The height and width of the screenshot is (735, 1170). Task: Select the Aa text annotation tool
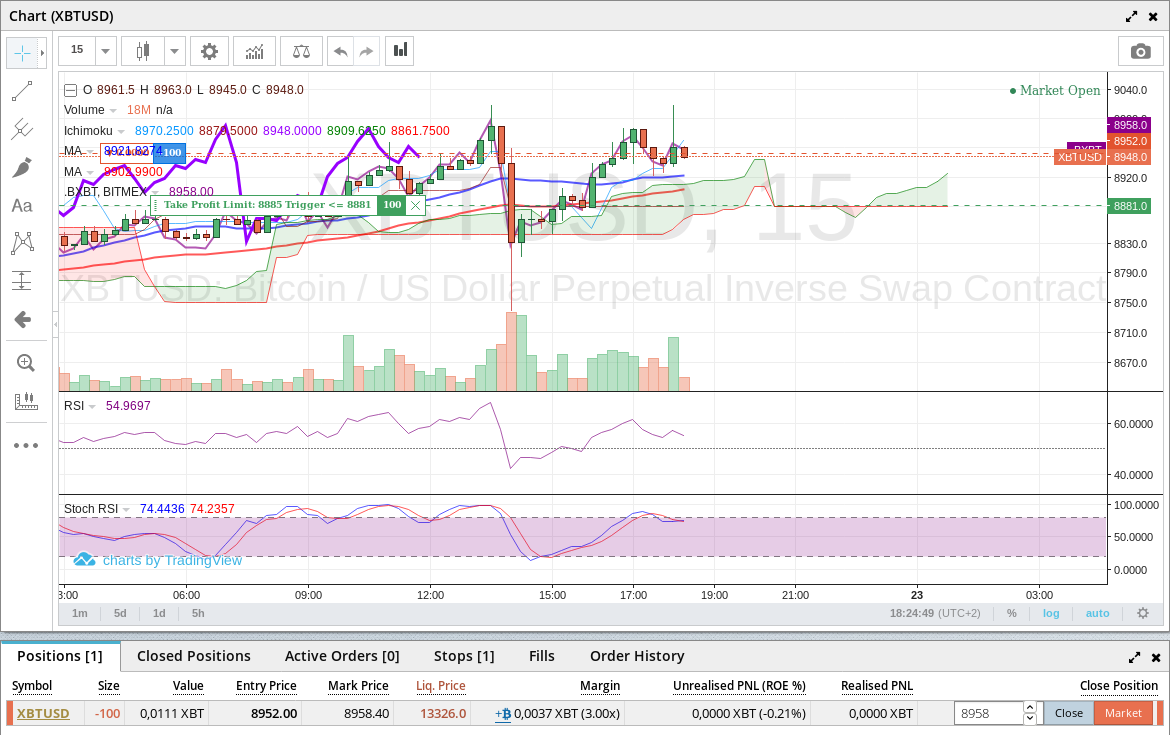coord(22,205)
